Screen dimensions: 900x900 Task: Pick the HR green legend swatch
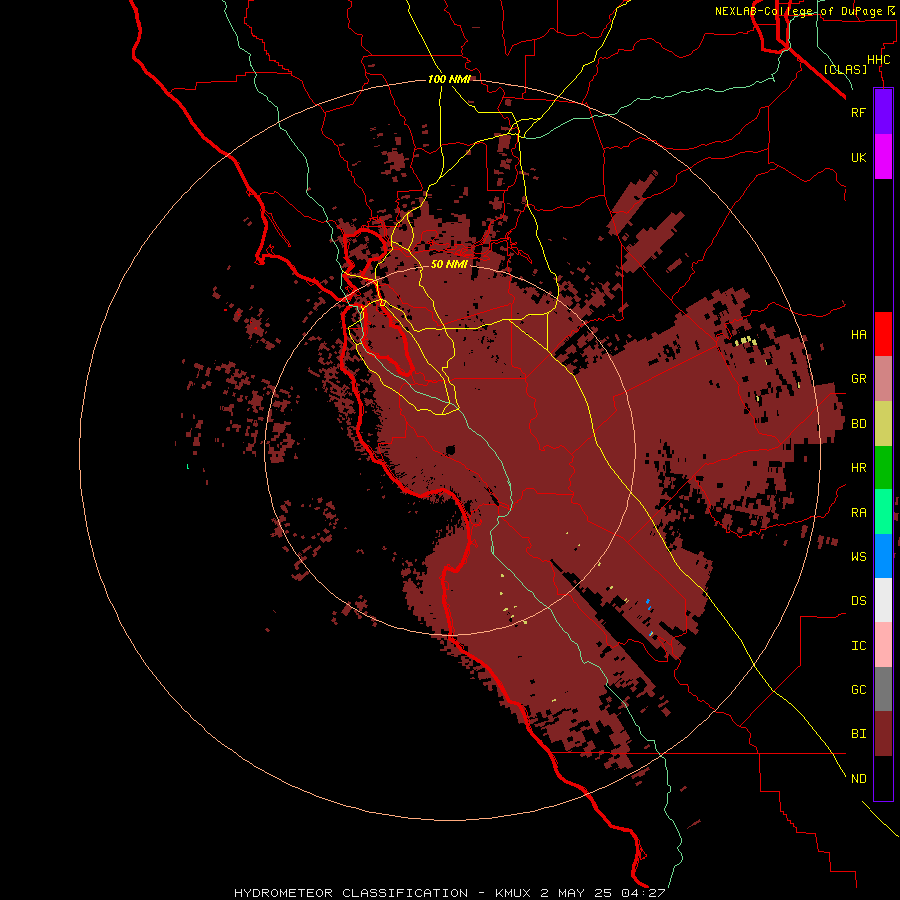(x=883, y=468)
